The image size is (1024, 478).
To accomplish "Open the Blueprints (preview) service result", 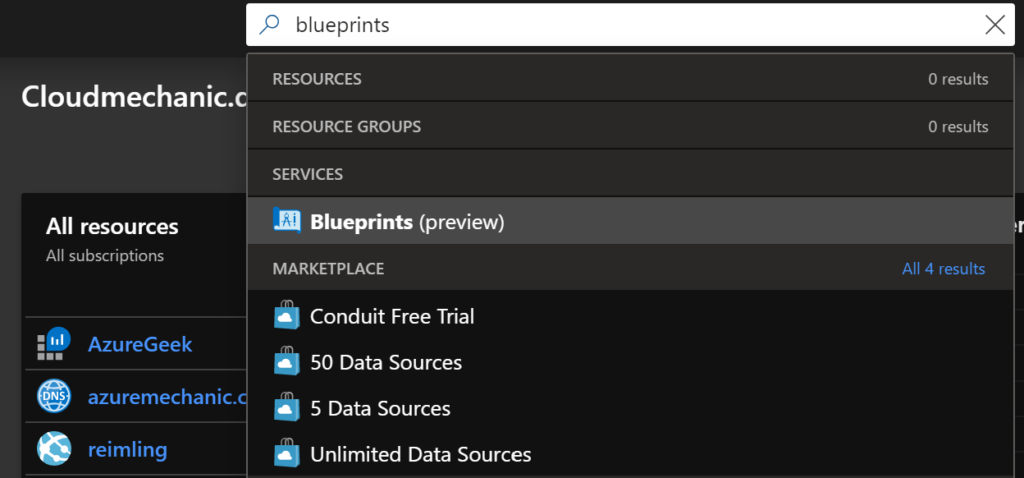I will [630, 221].
